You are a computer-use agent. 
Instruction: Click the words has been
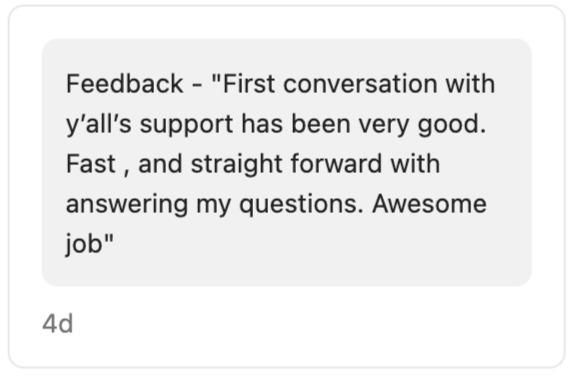(296, 124)
